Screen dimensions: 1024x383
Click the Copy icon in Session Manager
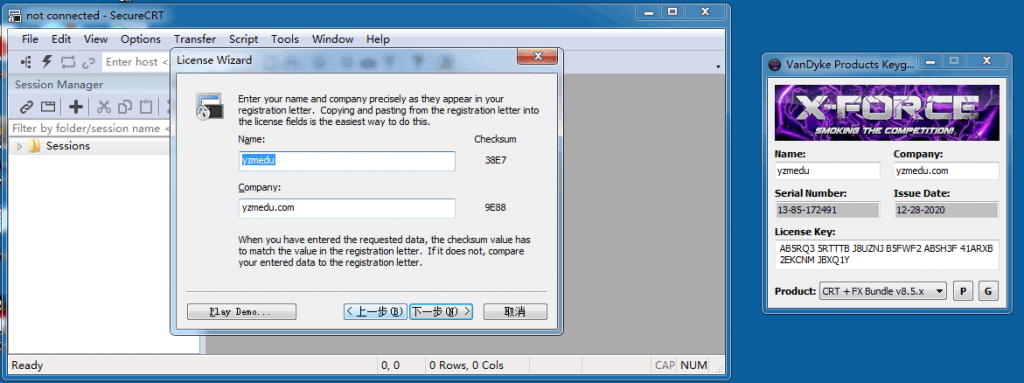click(125, 107)
